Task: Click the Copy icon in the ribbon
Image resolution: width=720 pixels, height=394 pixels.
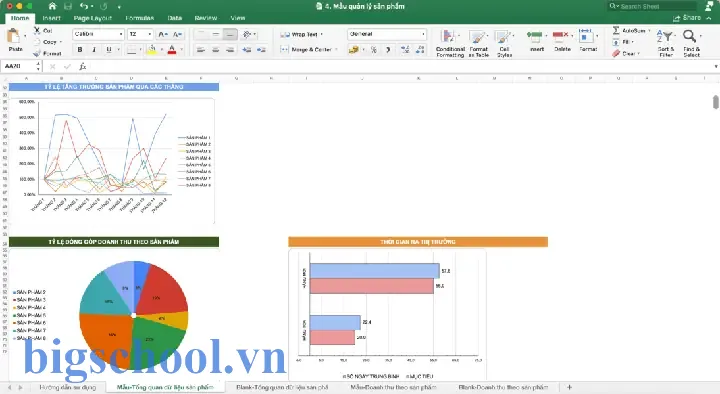Action: click(37, 42)
